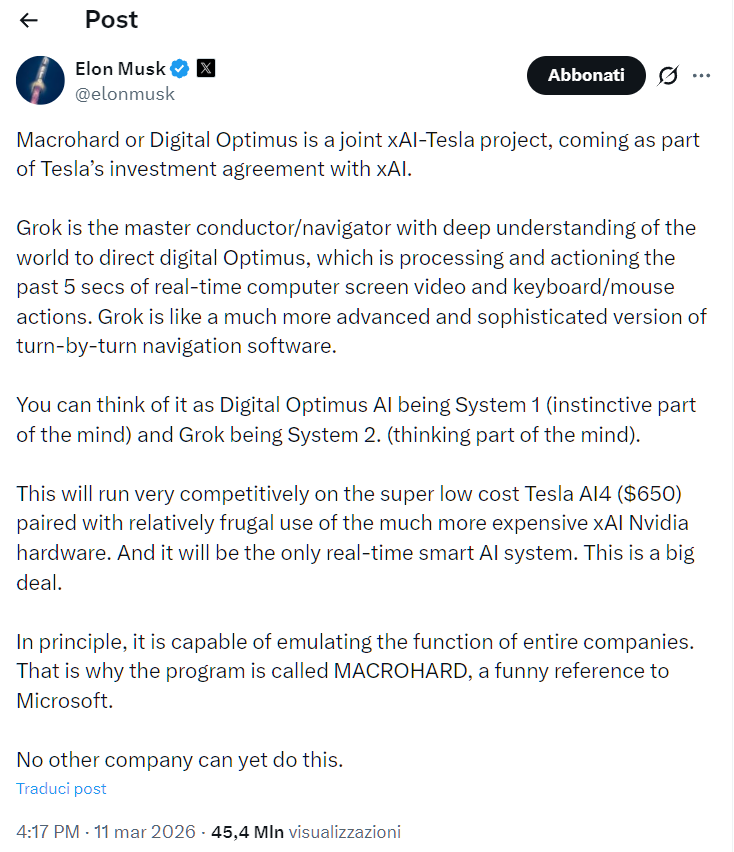Click the Elon Musk display name
This screenshot has width=734, height=852.
(x=120, y=69)
